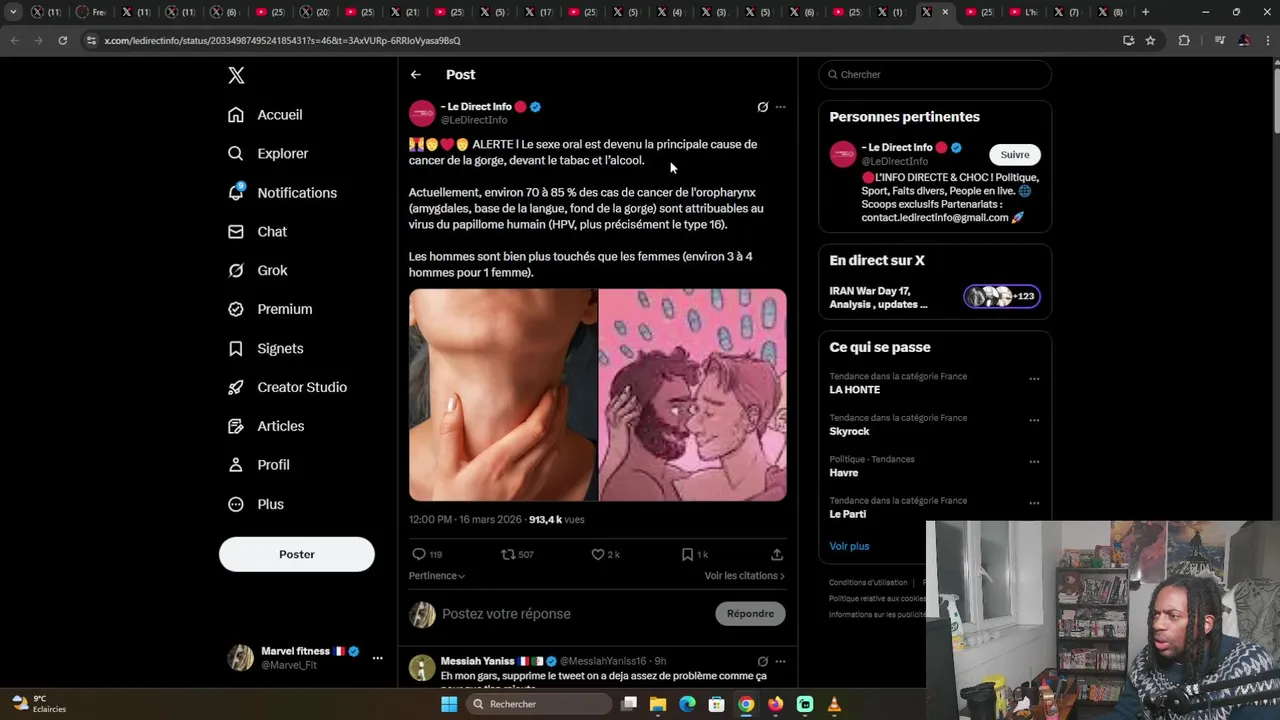The image size is (1280, 720).
Task: Click Voir plus under trends
Action: [849, 547]
